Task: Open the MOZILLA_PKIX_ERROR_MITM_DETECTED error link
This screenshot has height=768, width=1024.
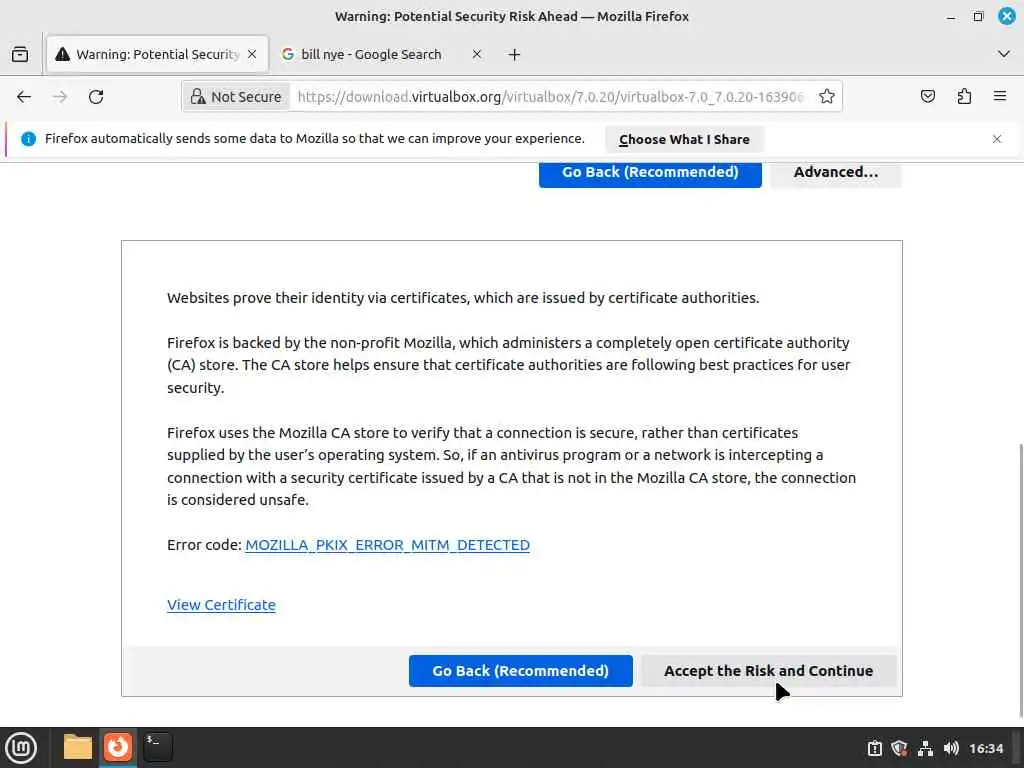Action: click(387, 545)
